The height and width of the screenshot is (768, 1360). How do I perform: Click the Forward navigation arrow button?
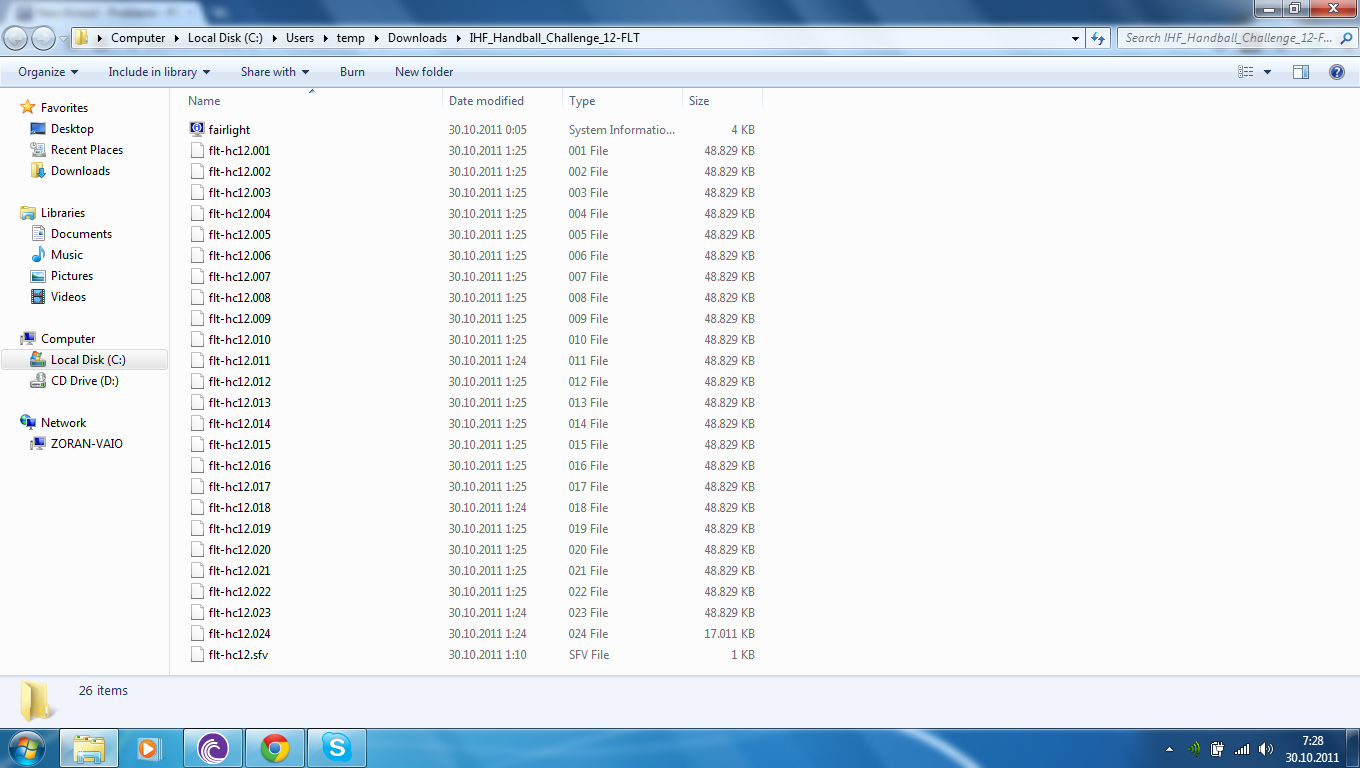coord(44,38)
